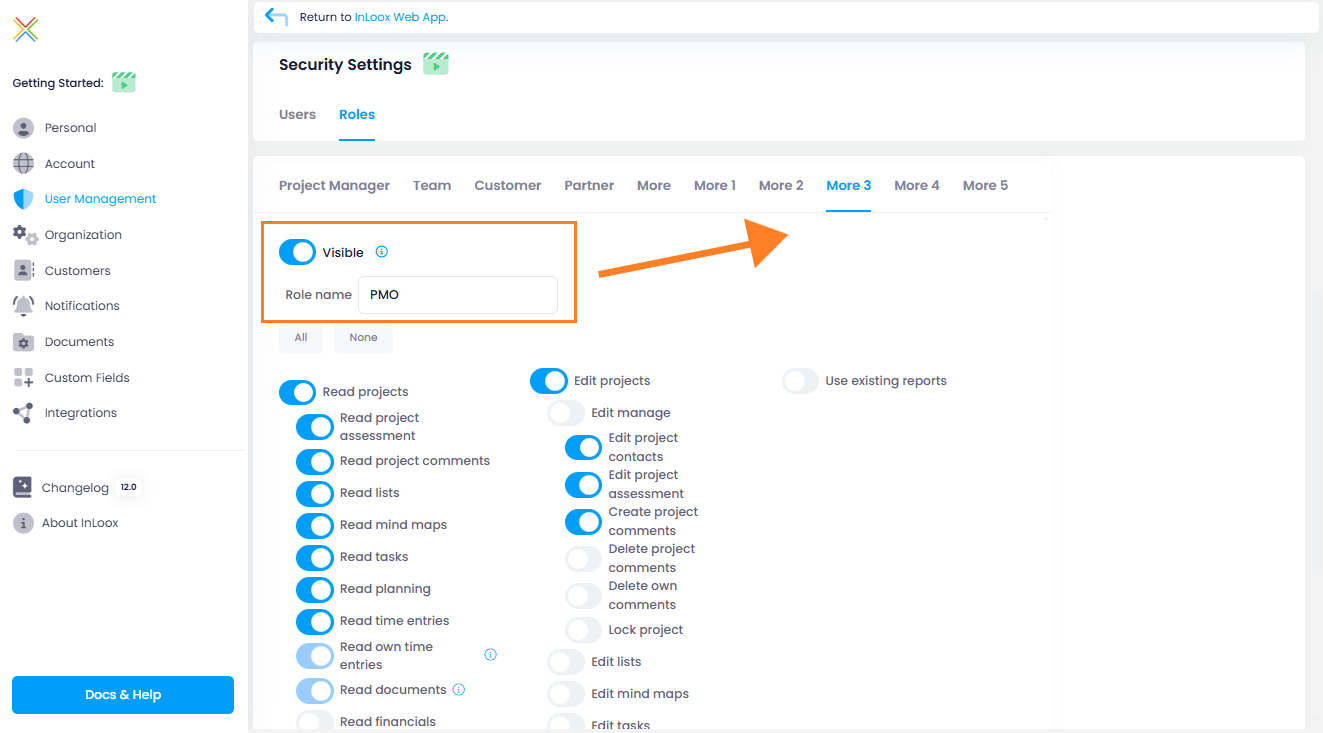Disable the Read projects toggle
The image size is (1323, 733).
(298, 392)
